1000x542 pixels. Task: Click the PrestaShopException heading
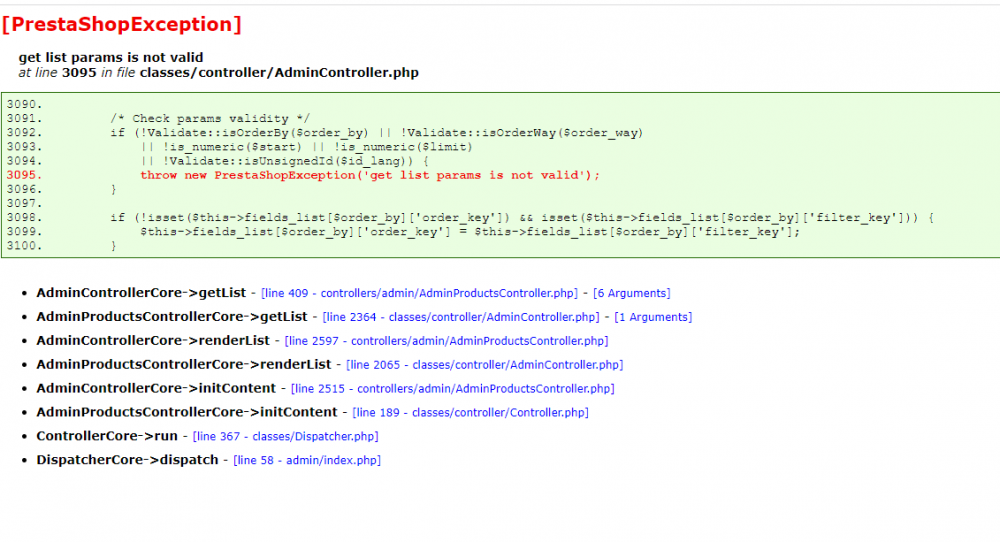tap(122, 24)
